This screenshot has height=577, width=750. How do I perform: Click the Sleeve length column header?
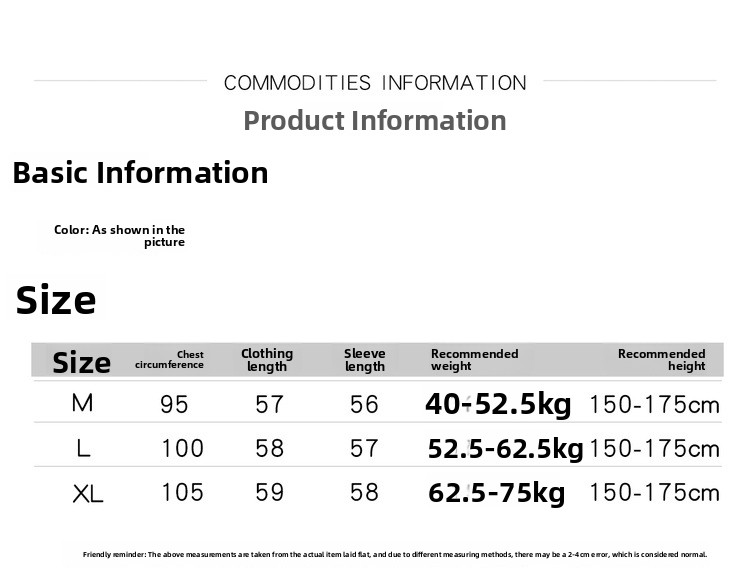(364, 360)
